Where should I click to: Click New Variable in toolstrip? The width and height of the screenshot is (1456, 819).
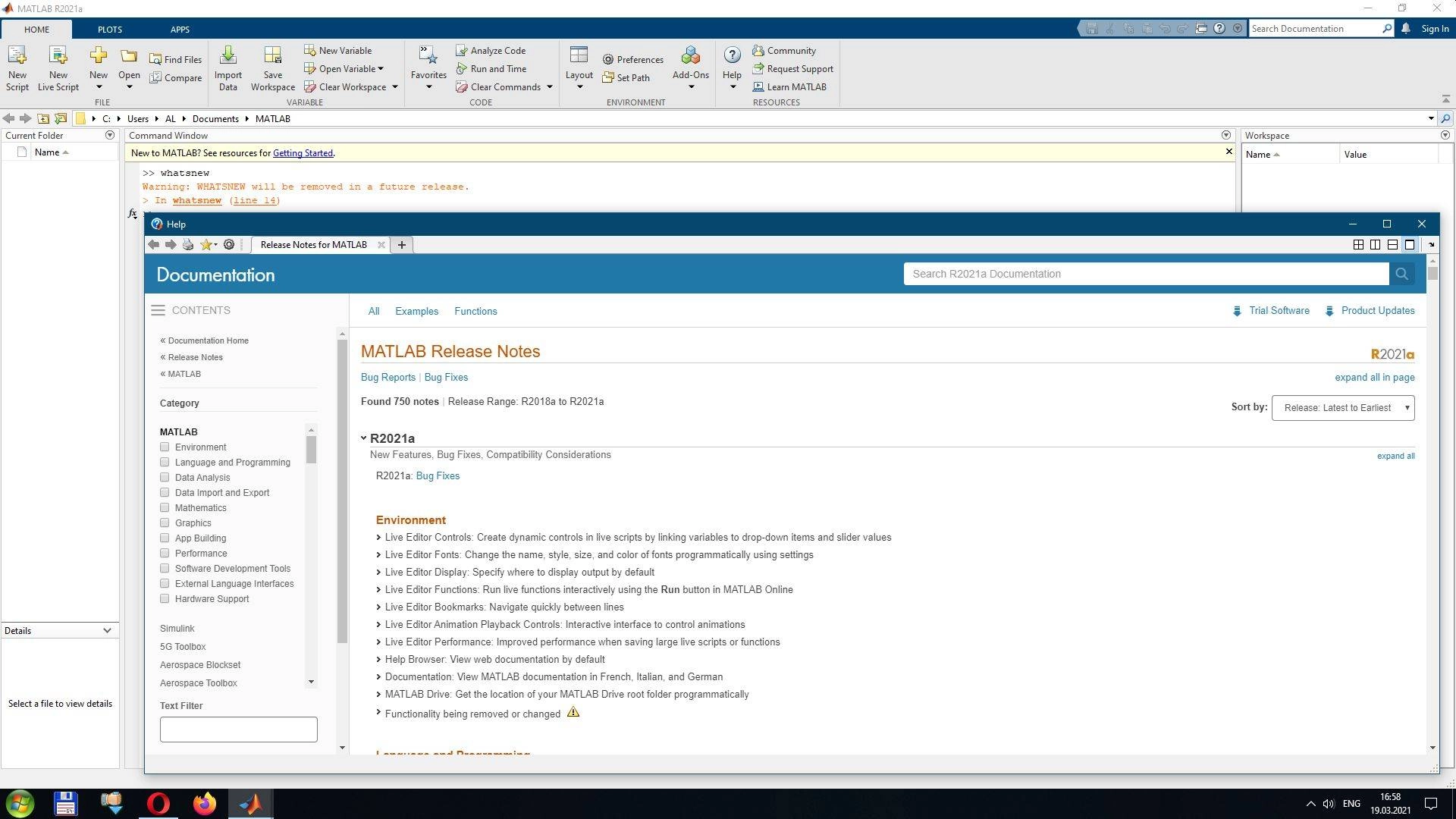coord(337,50)
